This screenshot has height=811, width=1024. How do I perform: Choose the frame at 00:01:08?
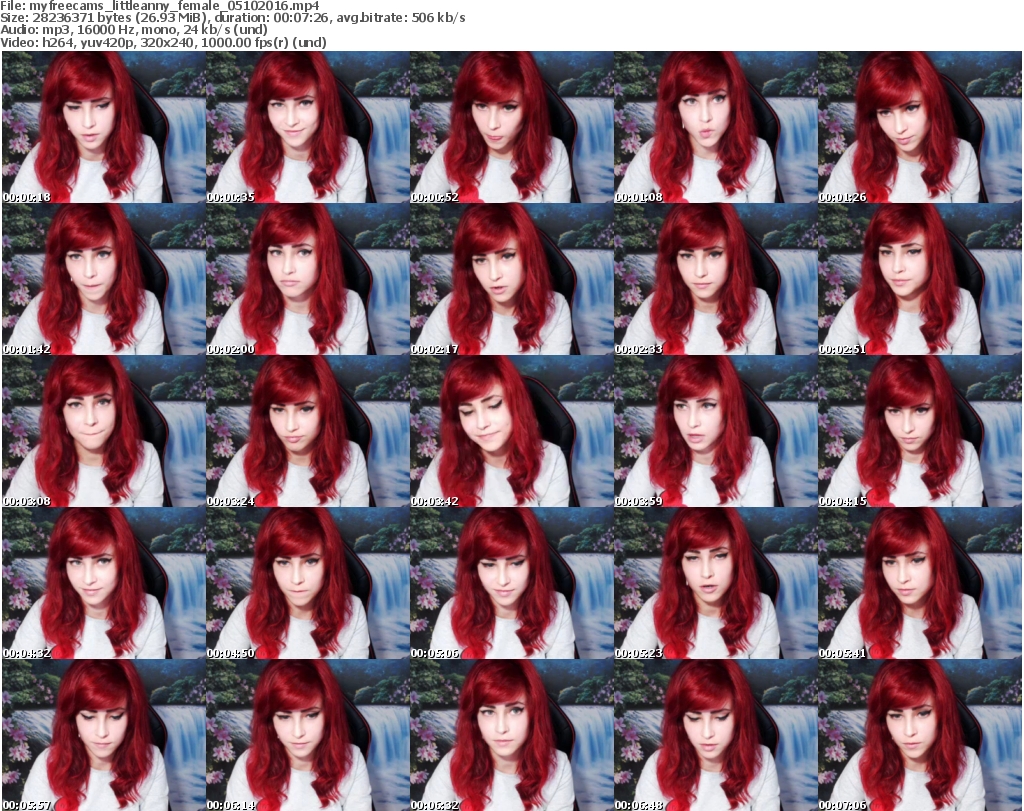pyautogui.click(x=715, y=127)
